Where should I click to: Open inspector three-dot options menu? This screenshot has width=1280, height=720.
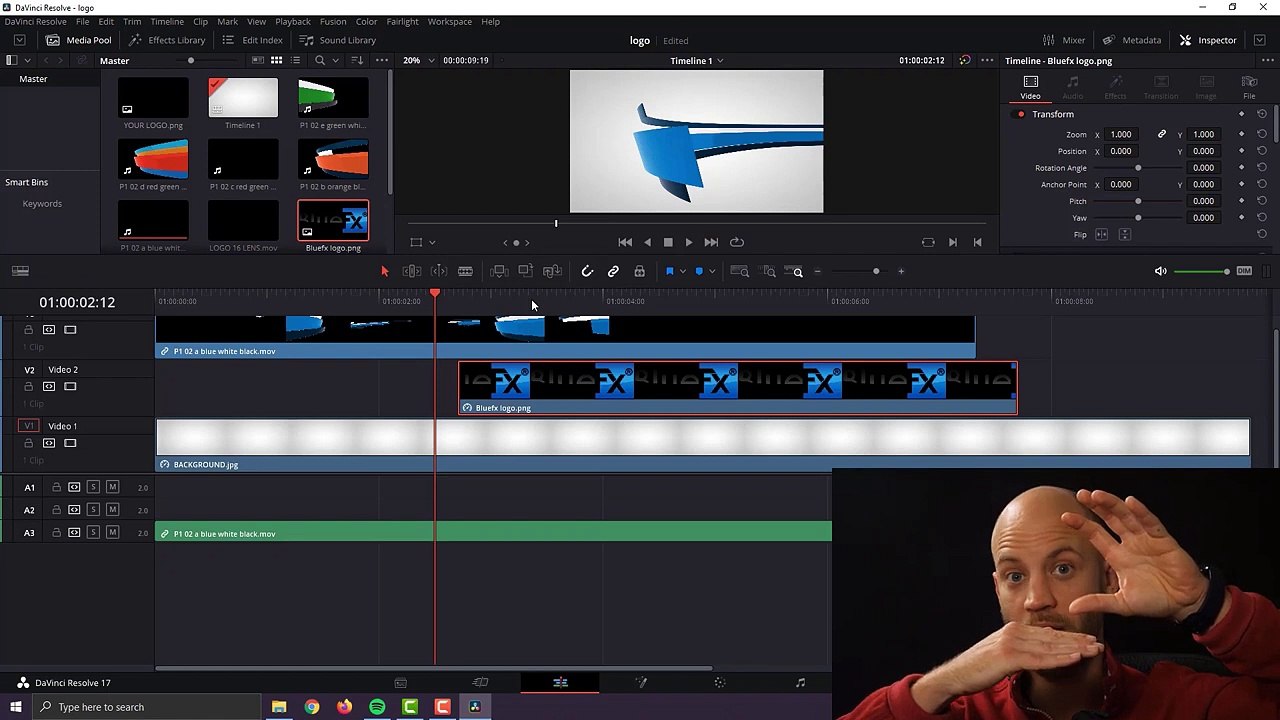[1267, 60]
